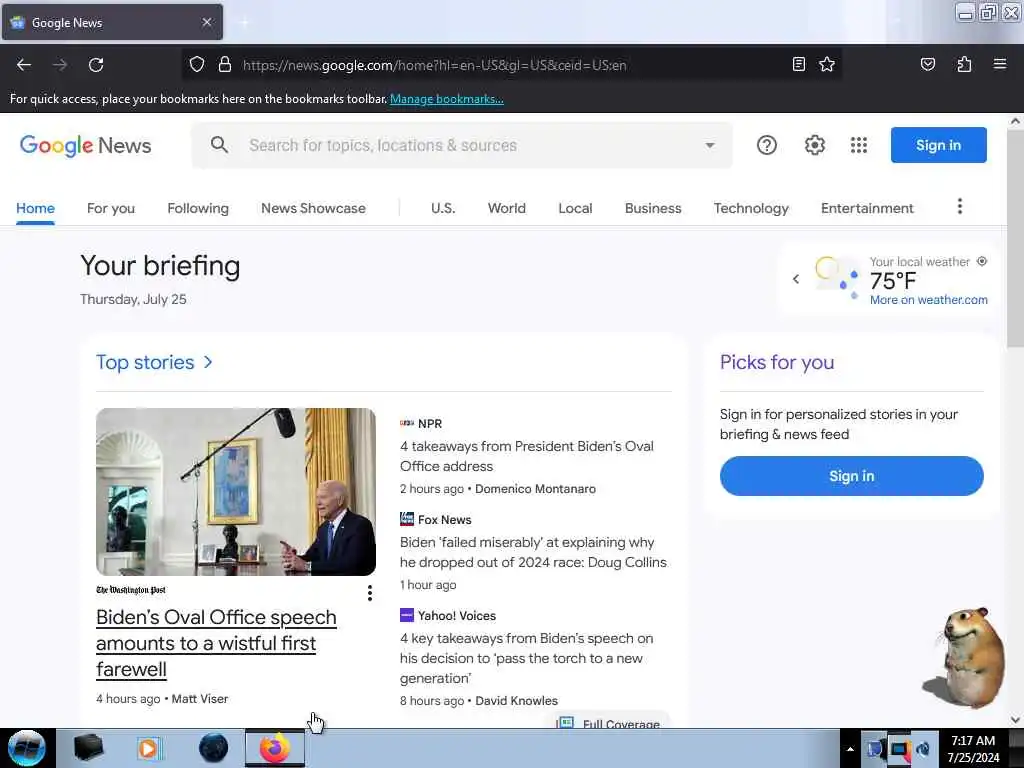Open the taskbar clock showing 7:17 AM

pos(973,748)
